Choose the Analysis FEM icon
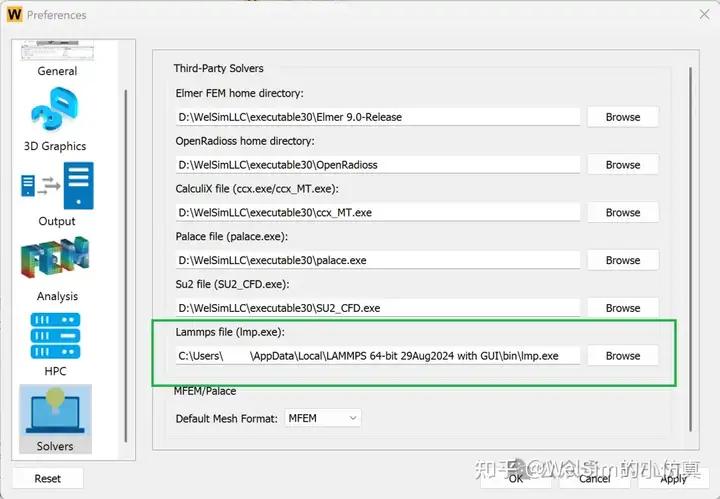720x499 pixels. point(55,258)
